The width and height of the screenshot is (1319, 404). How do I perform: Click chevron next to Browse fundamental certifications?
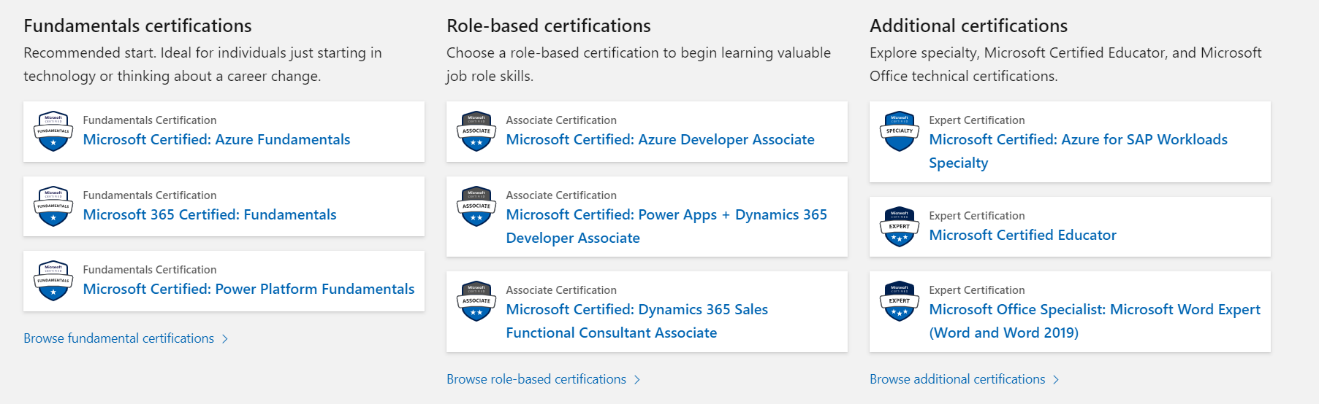click(225, 339)
